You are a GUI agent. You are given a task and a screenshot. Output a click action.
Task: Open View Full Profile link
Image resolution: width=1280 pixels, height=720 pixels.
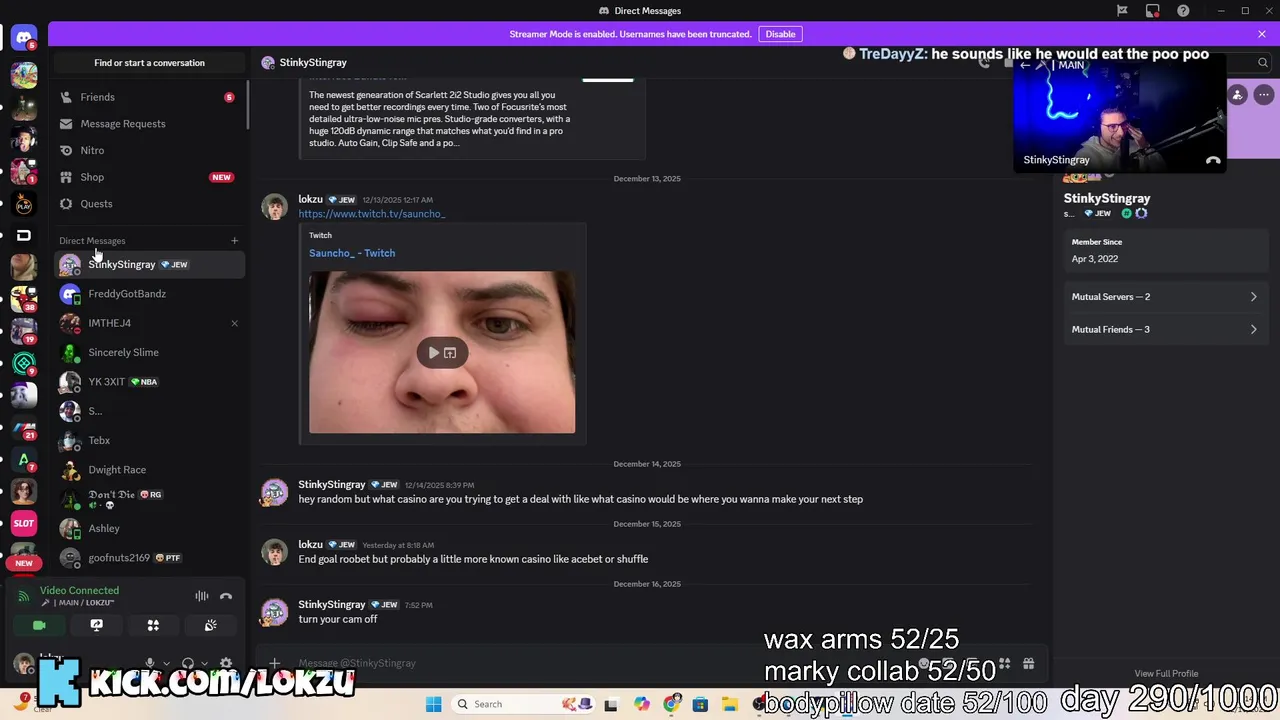1166,674
